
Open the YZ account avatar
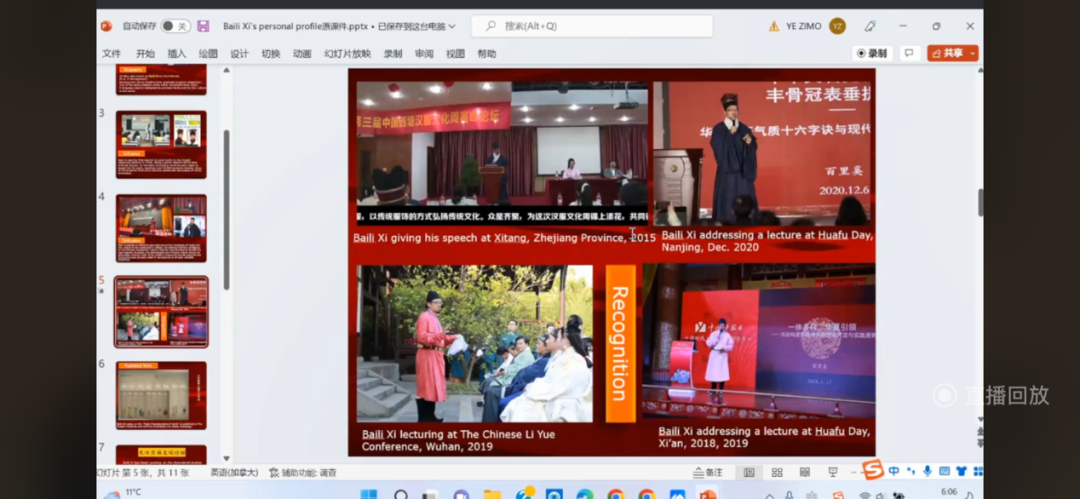(837, 26)
